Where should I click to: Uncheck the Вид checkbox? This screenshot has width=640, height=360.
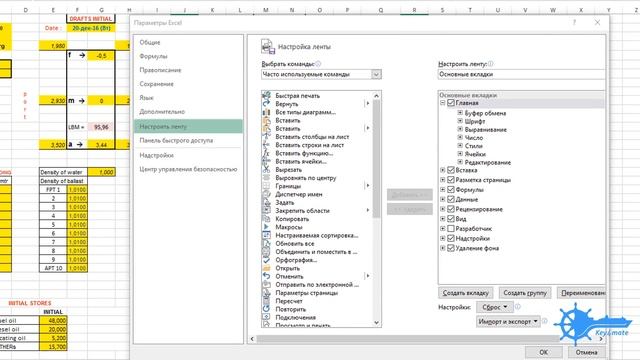[x=451, y=219]
